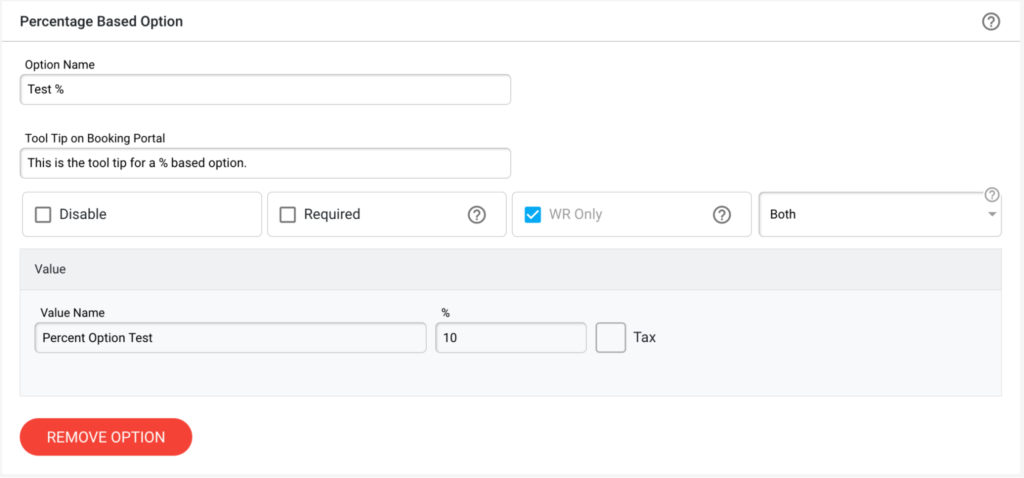Check the Tax box
1024x478 pixels.
[611, 338]
